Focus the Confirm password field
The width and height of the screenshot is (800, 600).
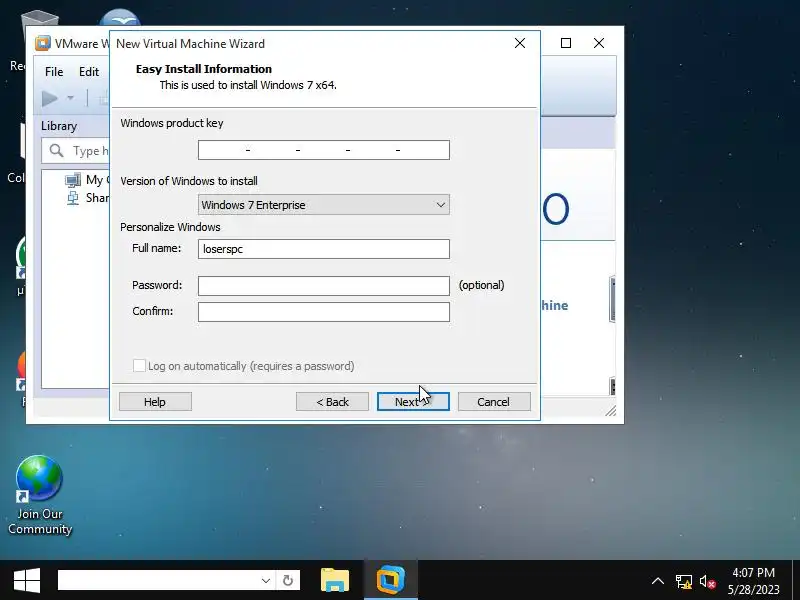point(323,312)
